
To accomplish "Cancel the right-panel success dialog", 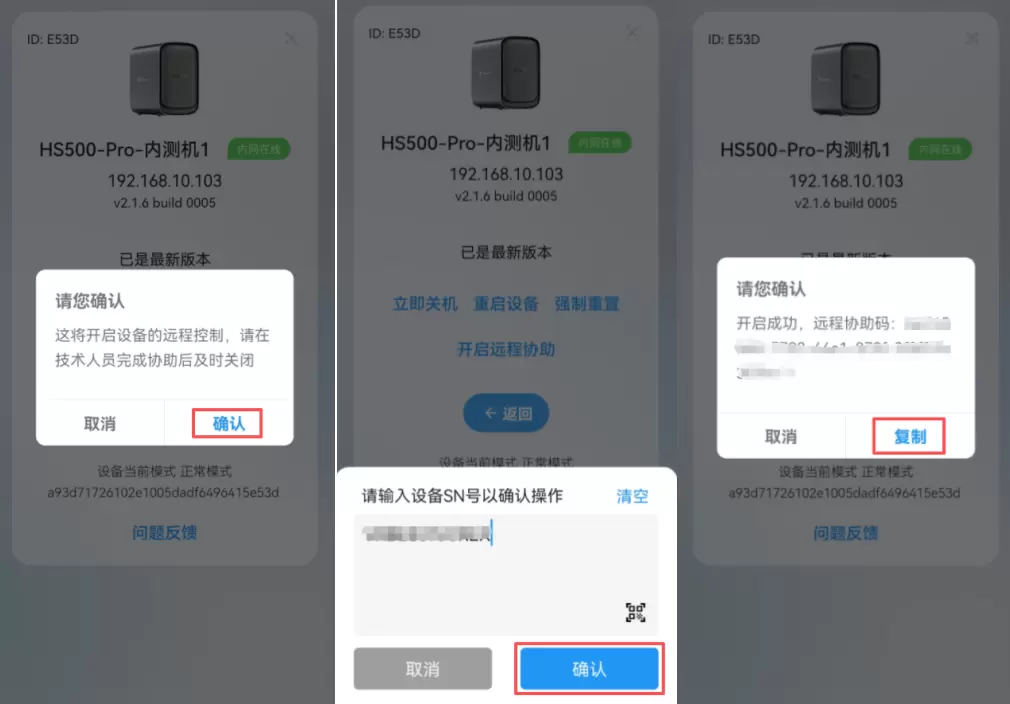I will click(781, 436).
